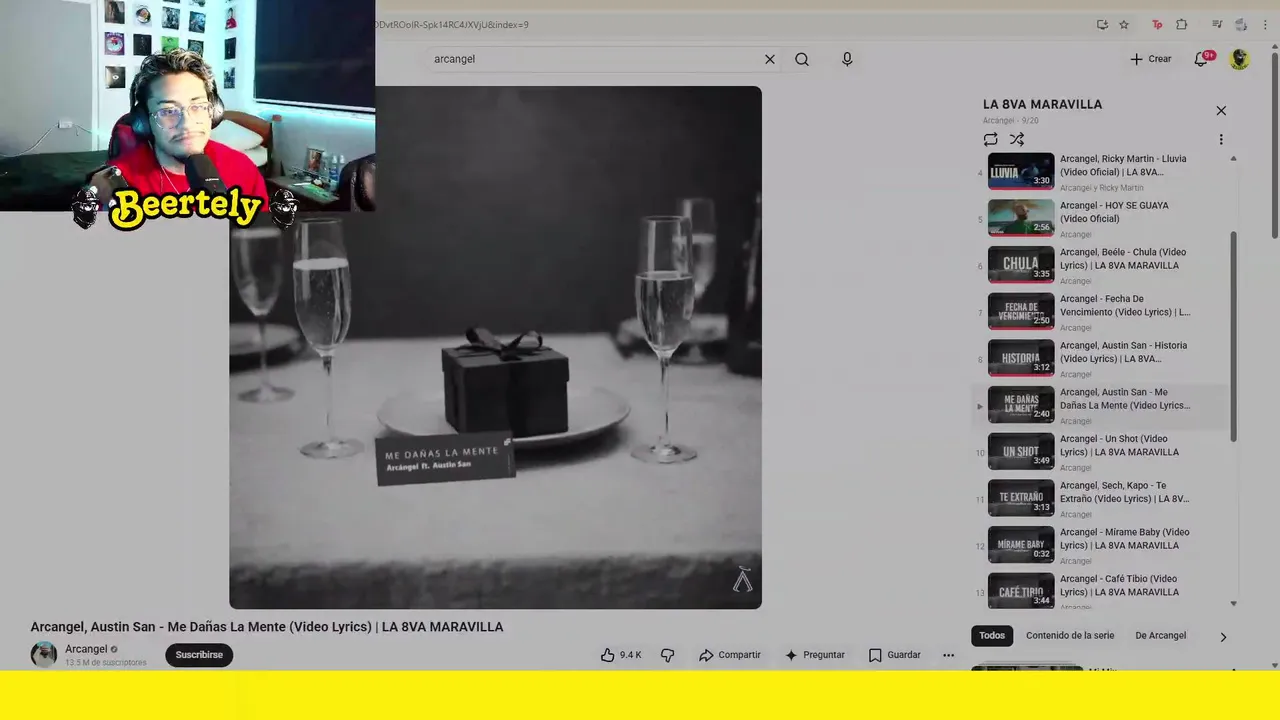Open the red Tp browser extension
This screenshot has width=1280, height=720.
pos(1157,25)
